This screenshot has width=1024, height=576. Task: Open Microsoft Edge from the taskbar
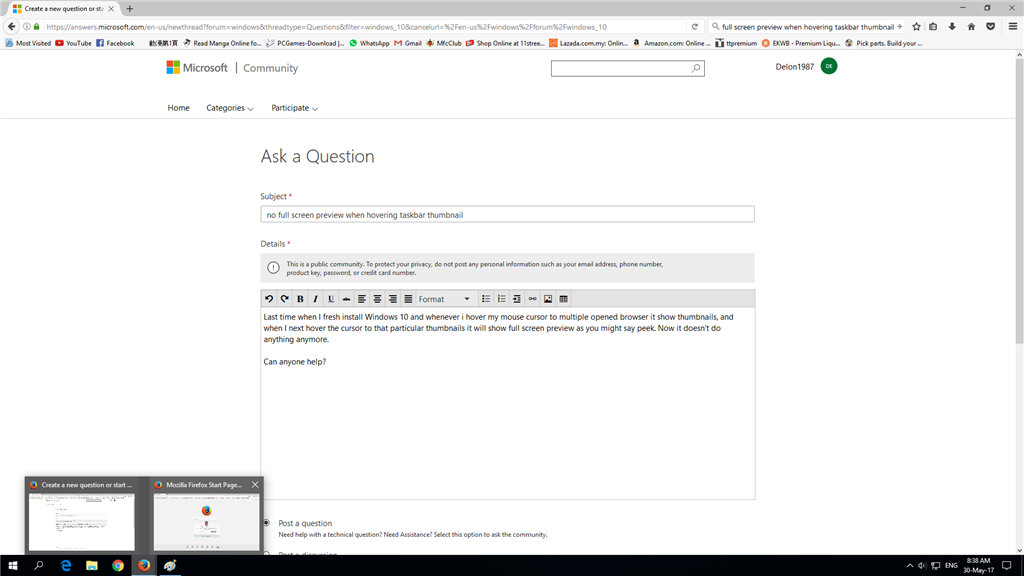pos(65,566)
